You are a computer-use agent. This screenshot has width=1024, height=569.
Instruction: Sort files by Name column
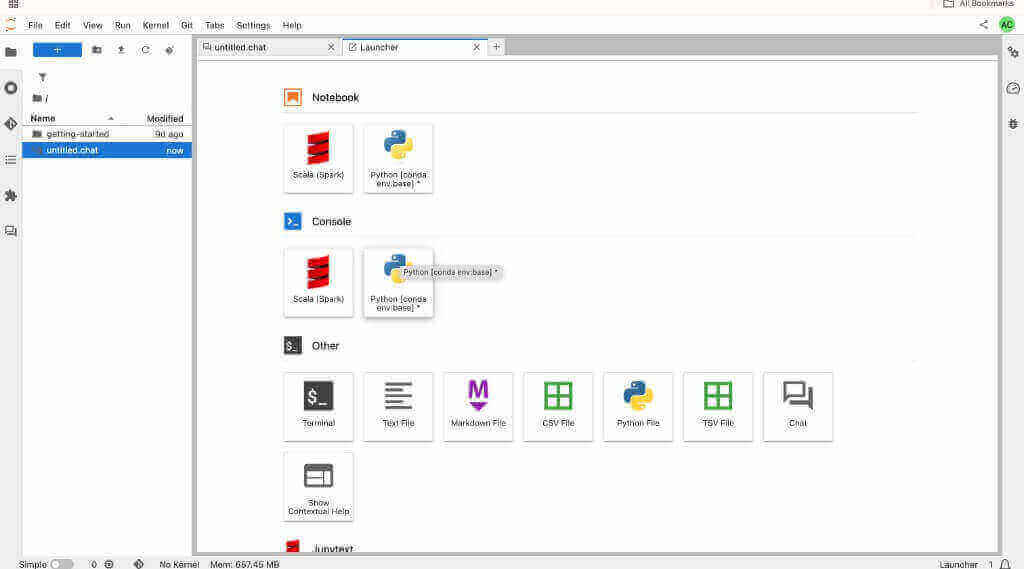(x=72, y=118)
